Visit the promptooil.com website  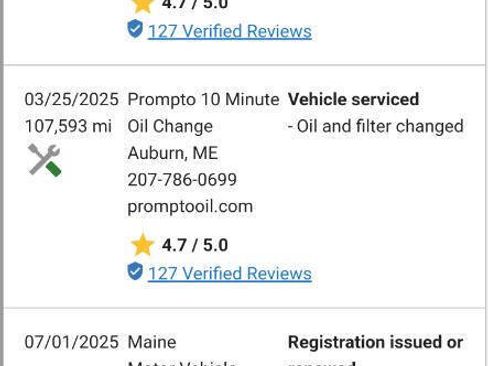[x=190, y=206]
